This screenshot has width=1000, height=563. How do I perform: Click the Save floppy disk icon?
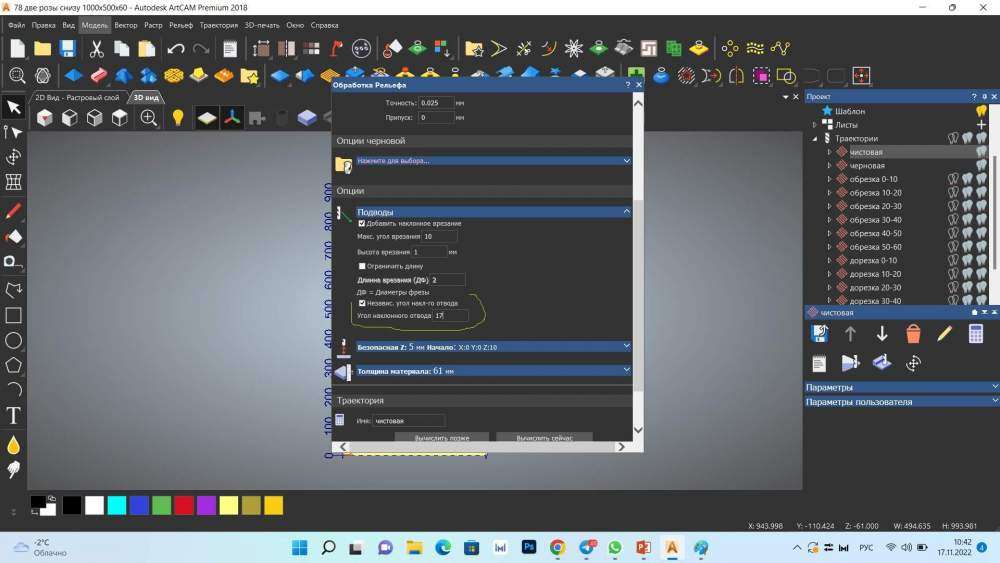[x=67, y=48]
